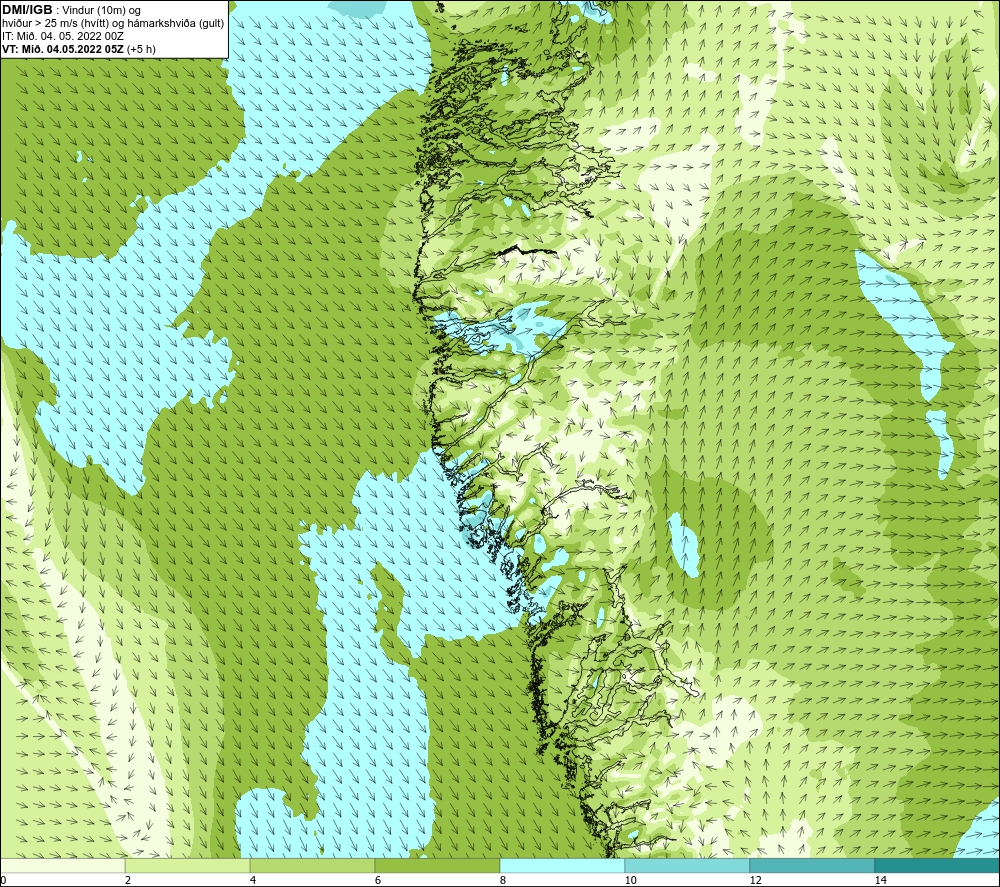Click the 0–2 m/s palest color bar segment

coord(62,865)
